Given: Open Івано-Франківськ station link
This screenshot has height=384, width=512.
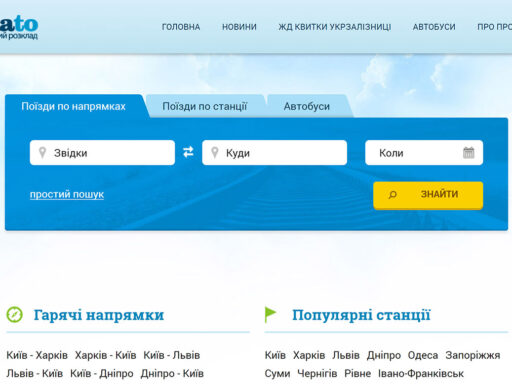Looking at the screenshot, I should [421, 374].
